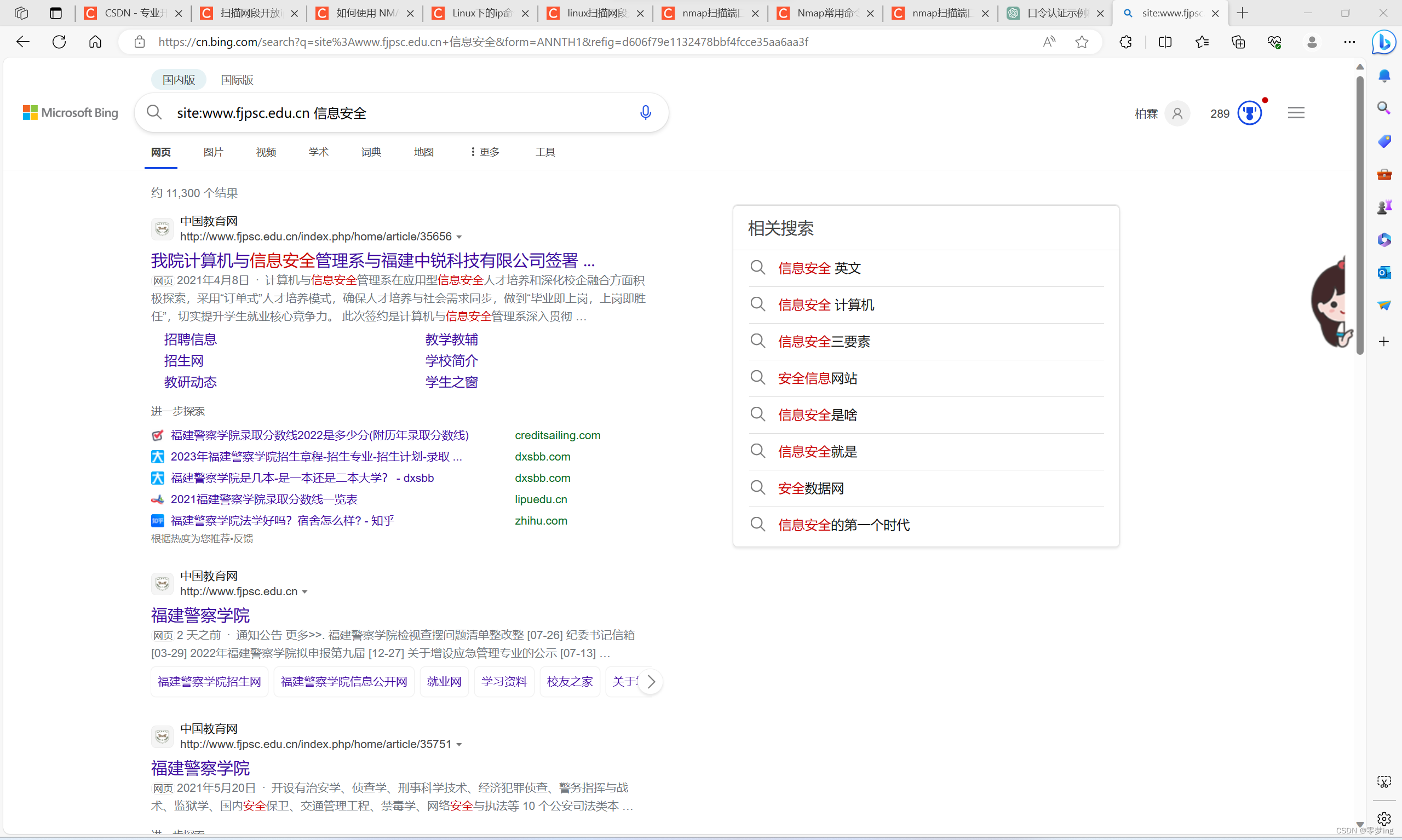This screenshot has width=1402, height=840.
Task: Expand dropdown next to article/35656 URL
Action: [459, 237]
